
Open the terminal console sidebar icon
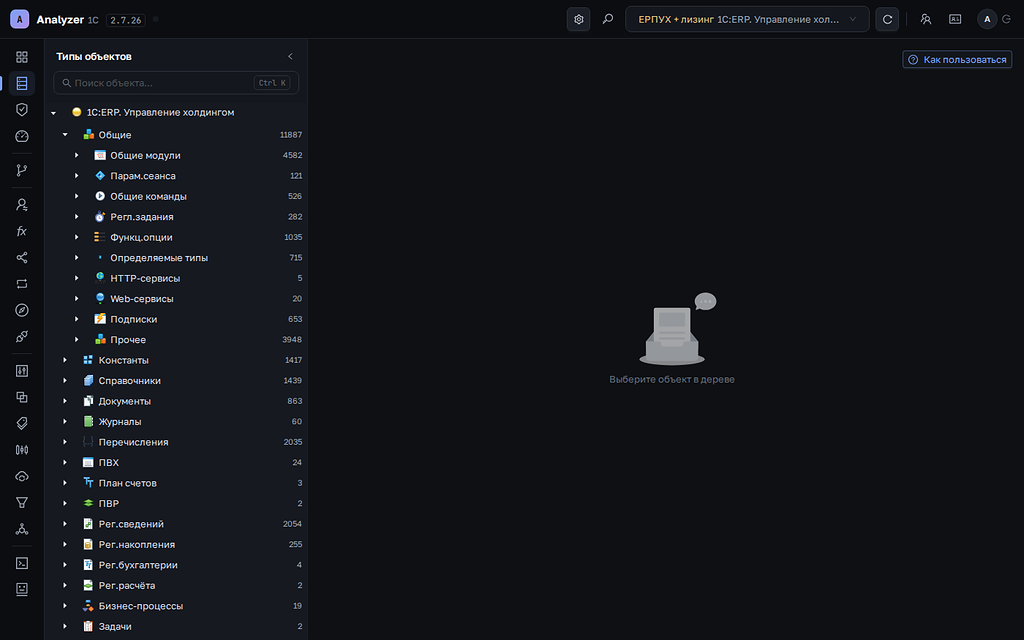pos(22,563)
